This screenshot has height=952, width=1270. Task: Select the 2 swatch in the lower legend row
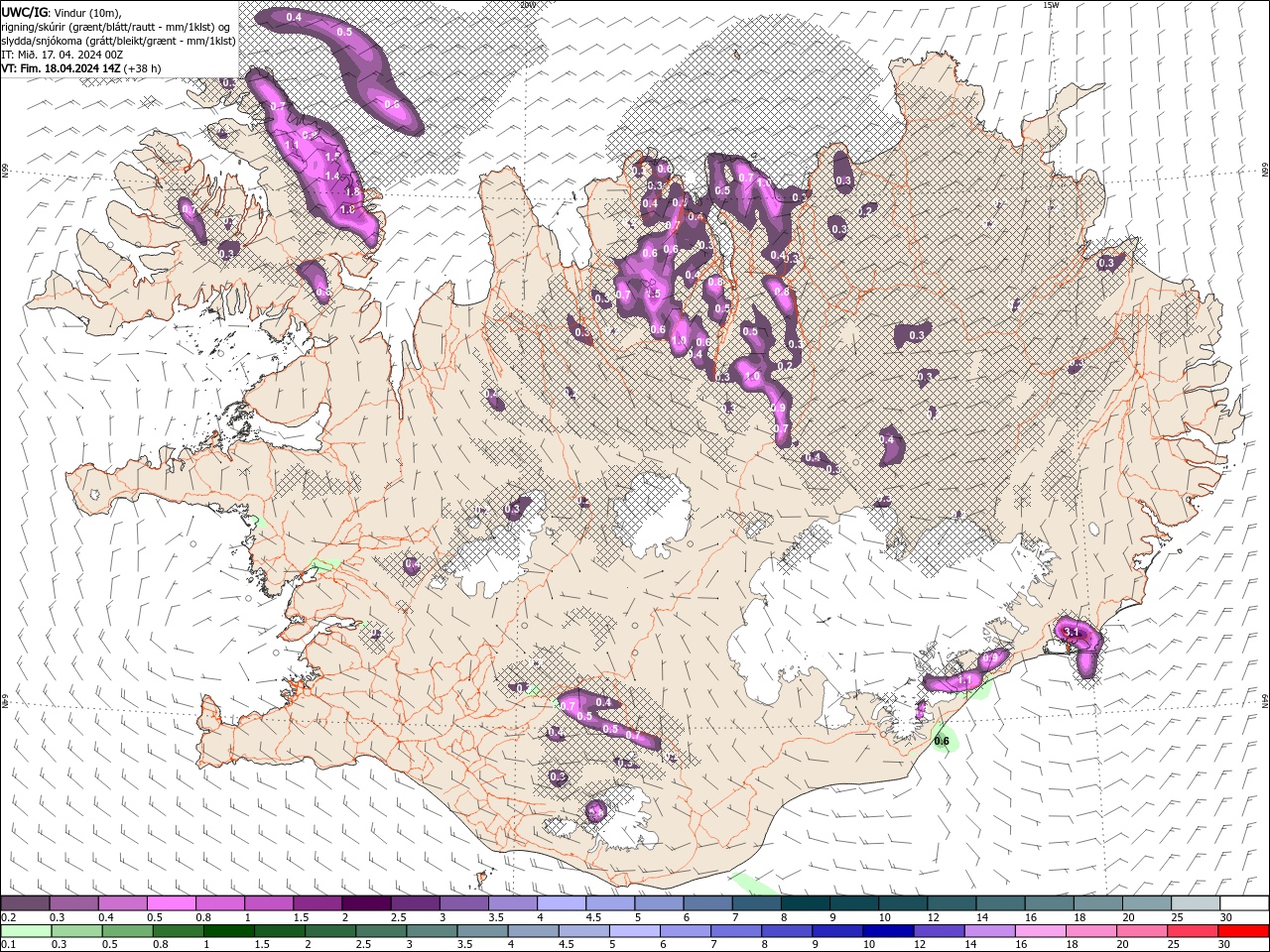point(330,931)
